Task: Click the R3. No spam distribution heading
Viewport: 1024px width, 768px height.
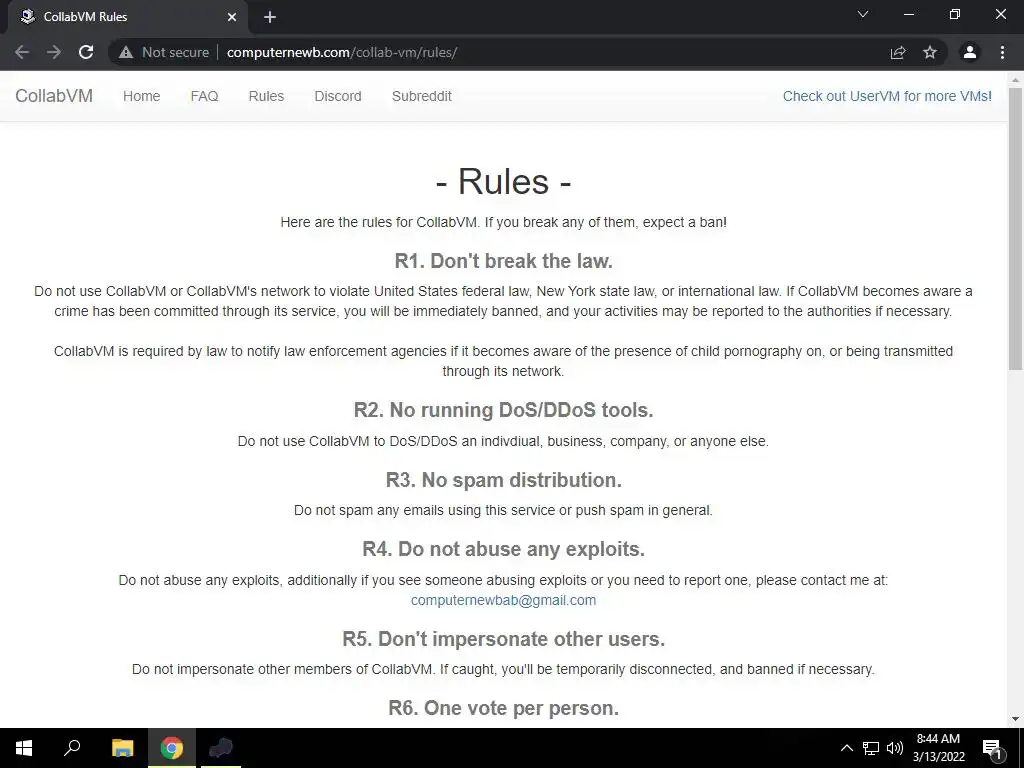Action: pos(504,480)
